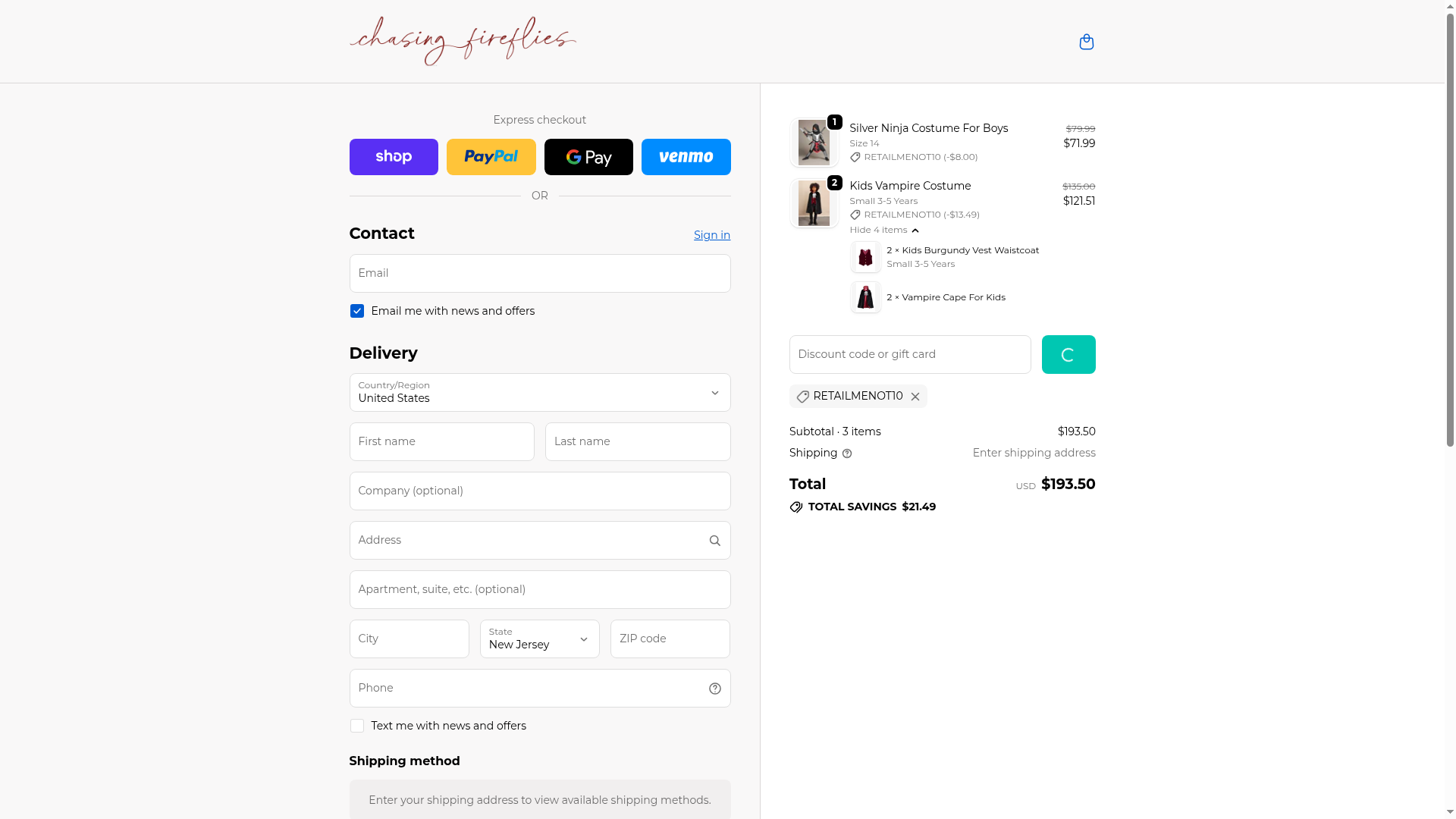Pay with Shop Pay express button
This screenshot has height=819, width=1456.
394,157
